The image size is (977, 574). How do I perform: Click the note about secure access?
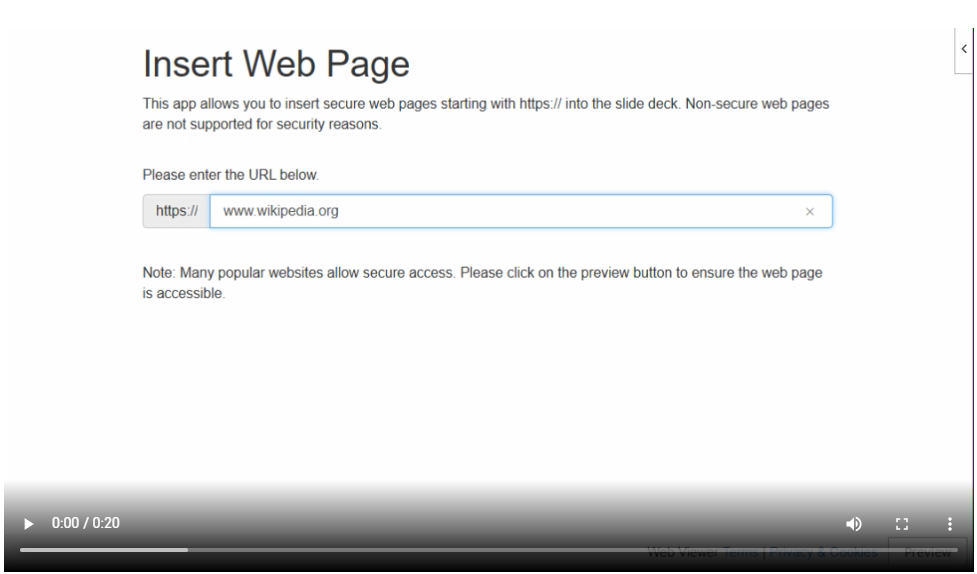click(x=482, y=283)
